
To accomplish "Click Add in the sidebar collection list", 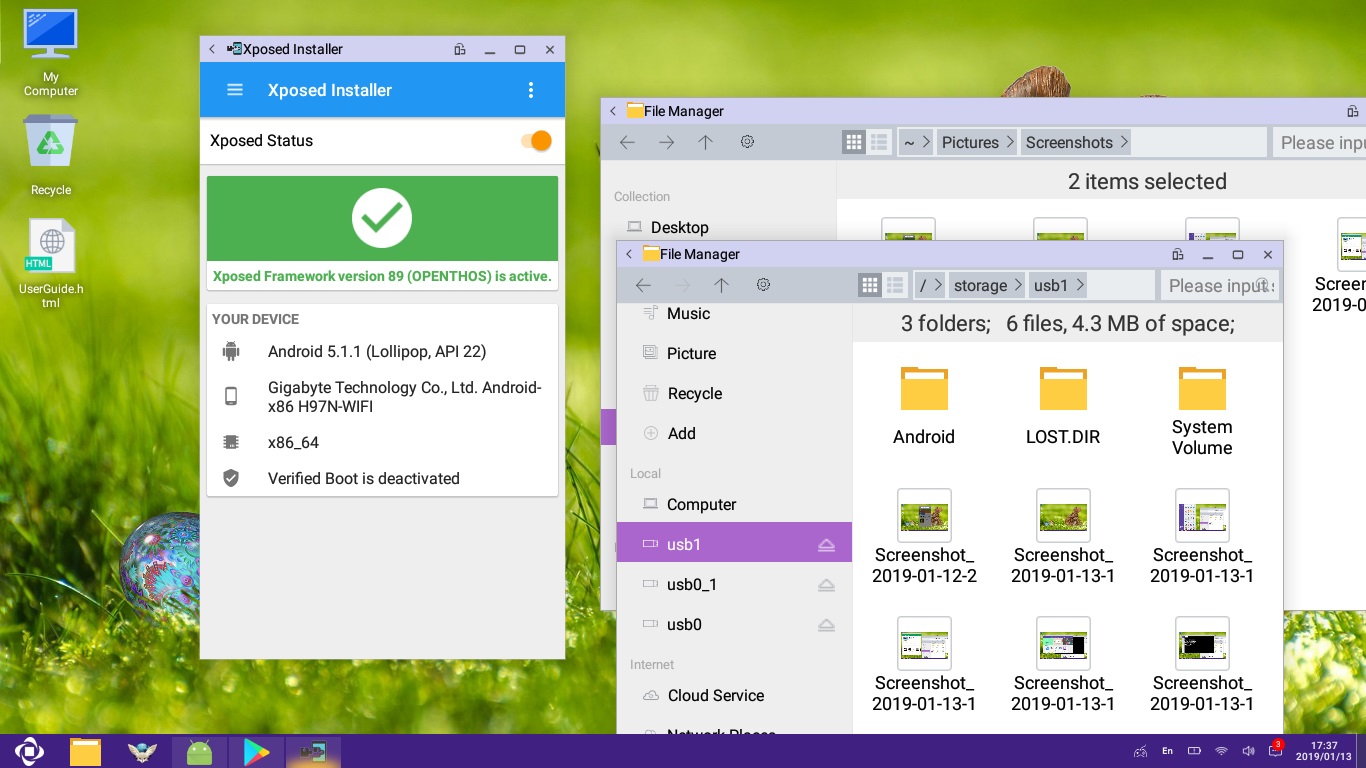I will click(x=734, y=433).
